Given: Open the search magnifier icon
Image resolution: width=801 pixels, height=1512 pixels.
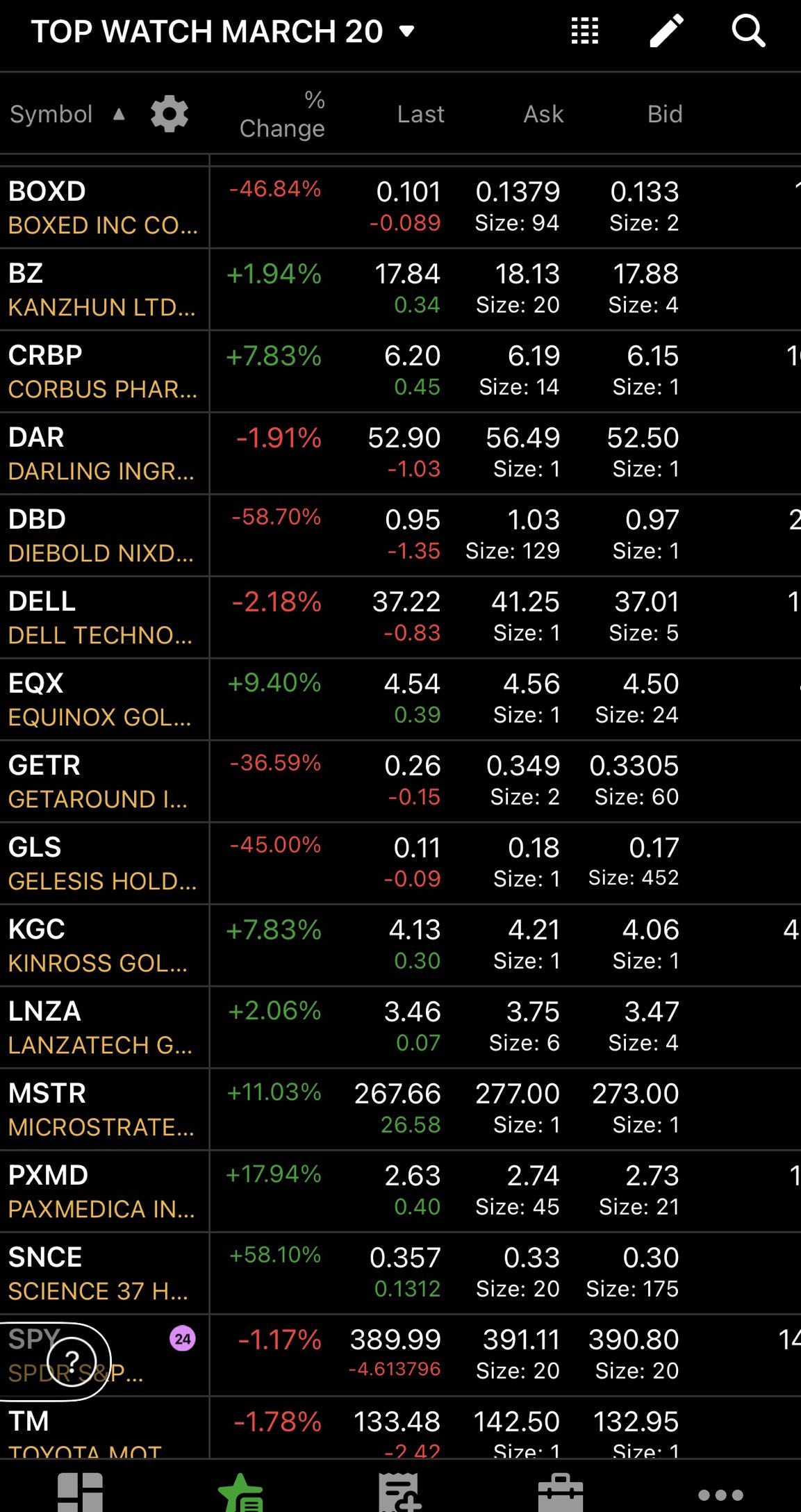Looking at the screenshot, I should point(748,31).
